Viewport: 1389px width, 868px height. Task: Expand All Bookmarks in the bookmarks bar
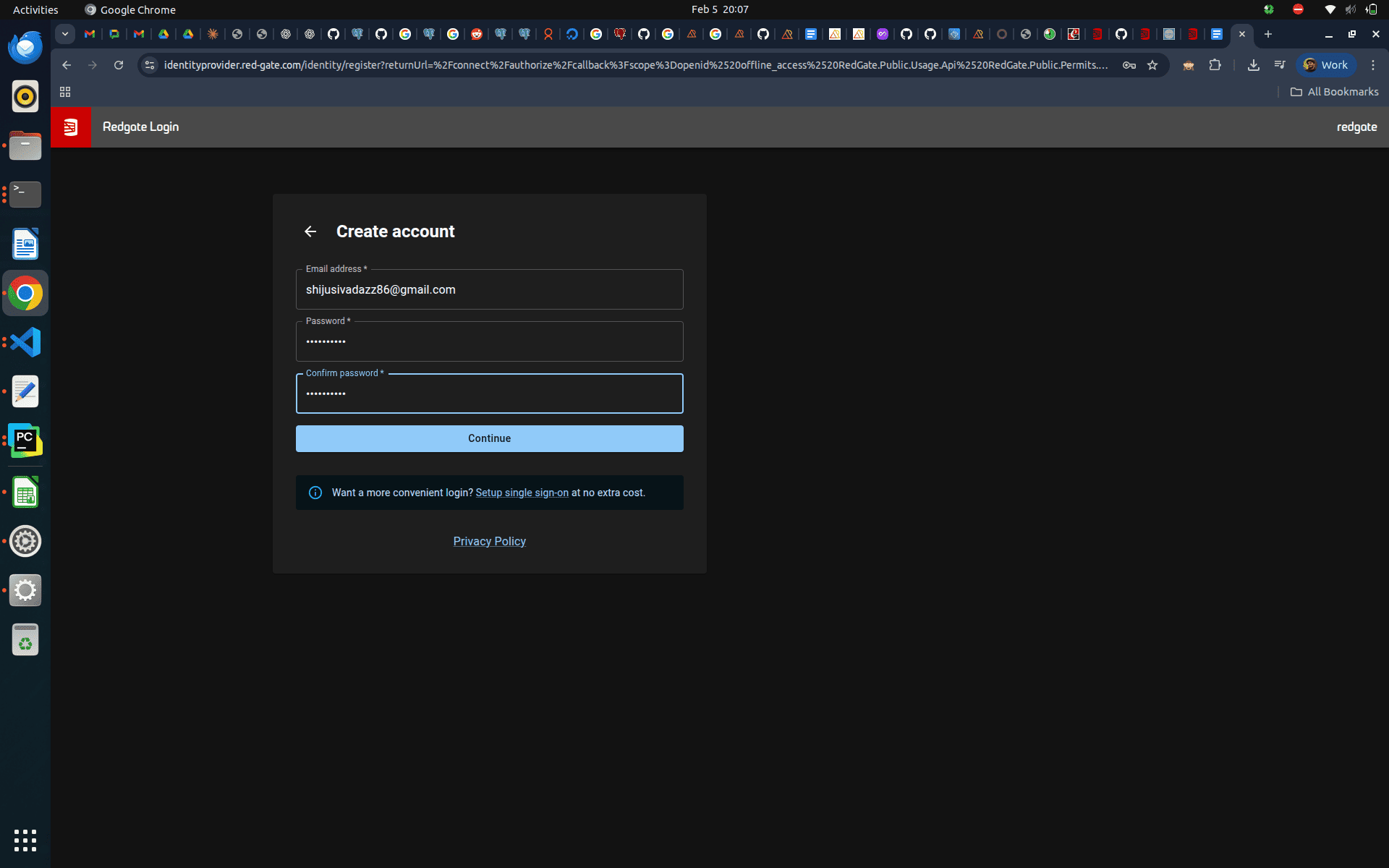click(1333, 92)
